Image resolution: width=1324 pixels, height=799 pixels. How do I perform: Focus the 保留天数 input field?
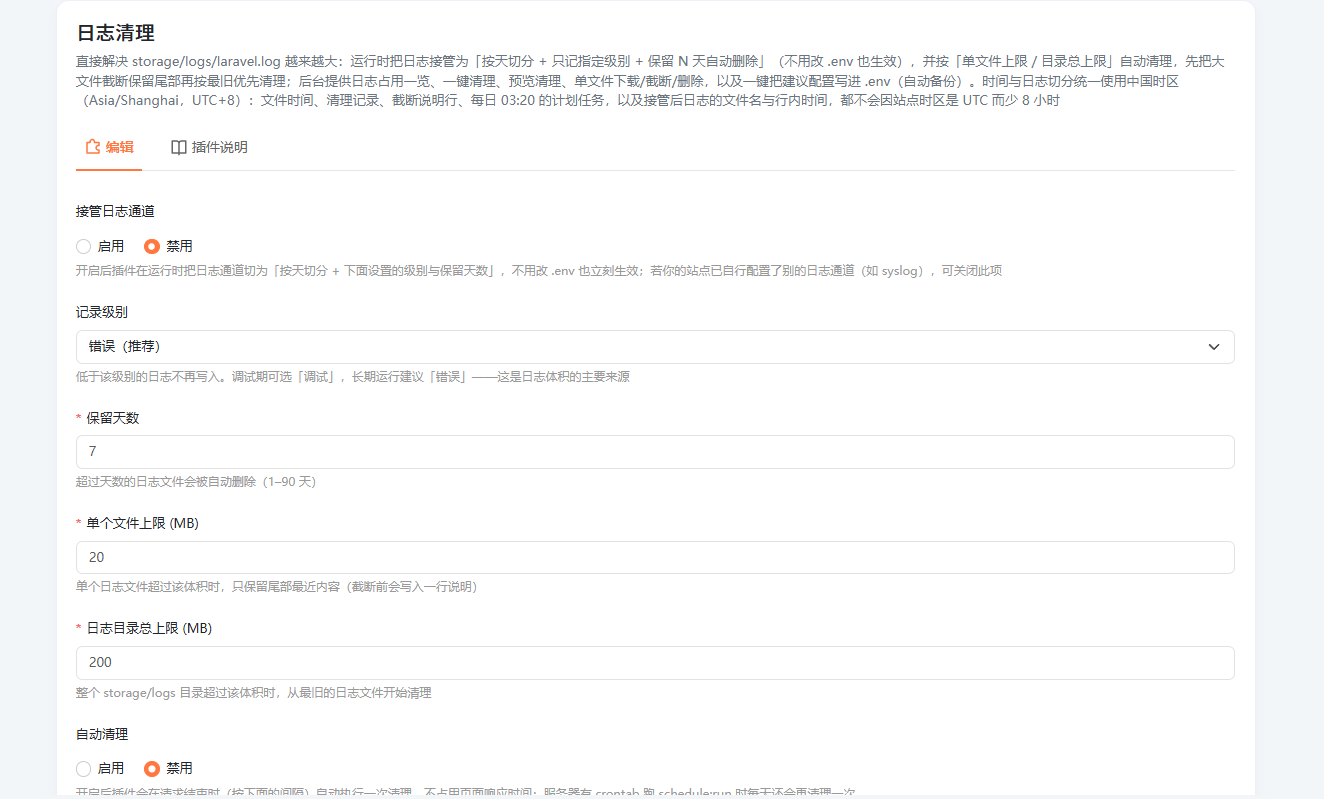point(655,452)
